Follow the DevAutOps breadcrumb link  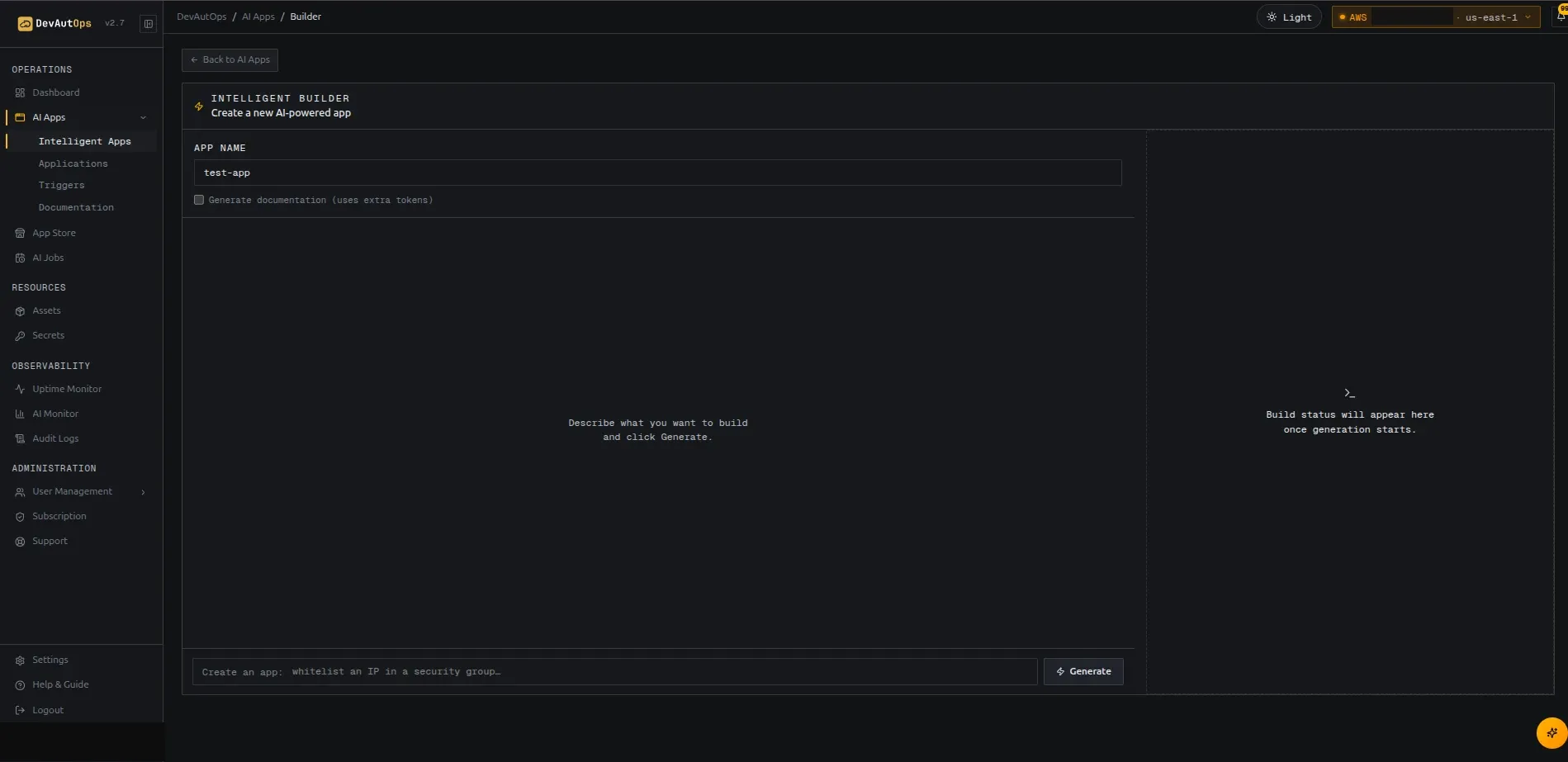coord(201,17)
